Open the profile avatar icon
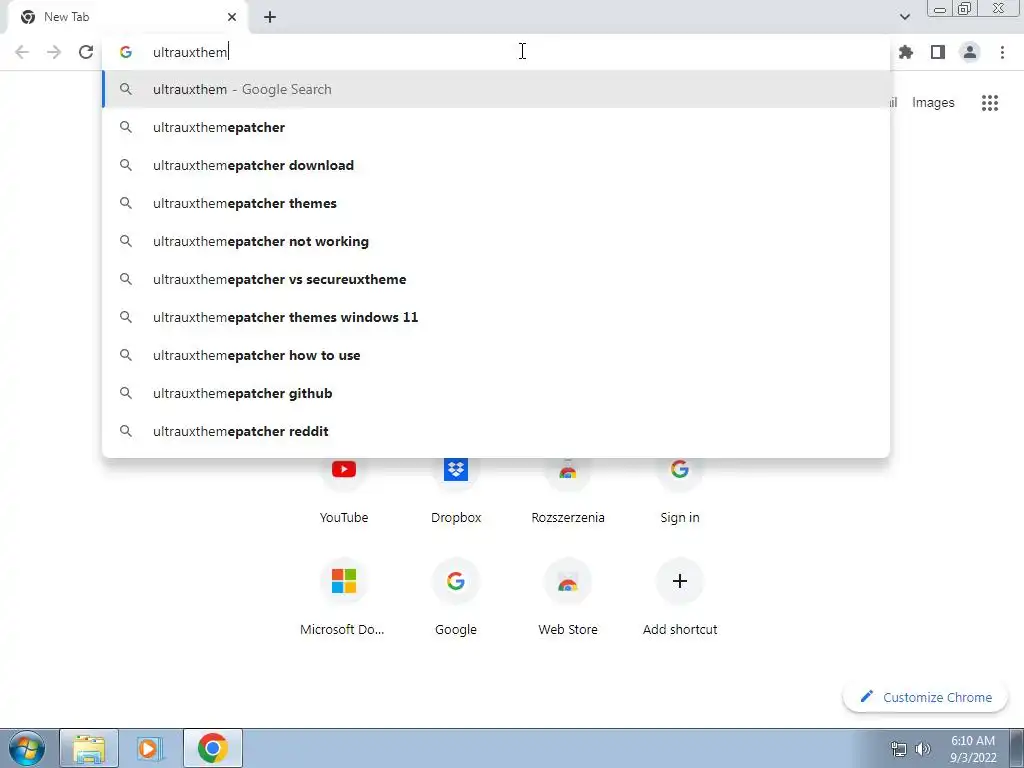 click(970, 52)
